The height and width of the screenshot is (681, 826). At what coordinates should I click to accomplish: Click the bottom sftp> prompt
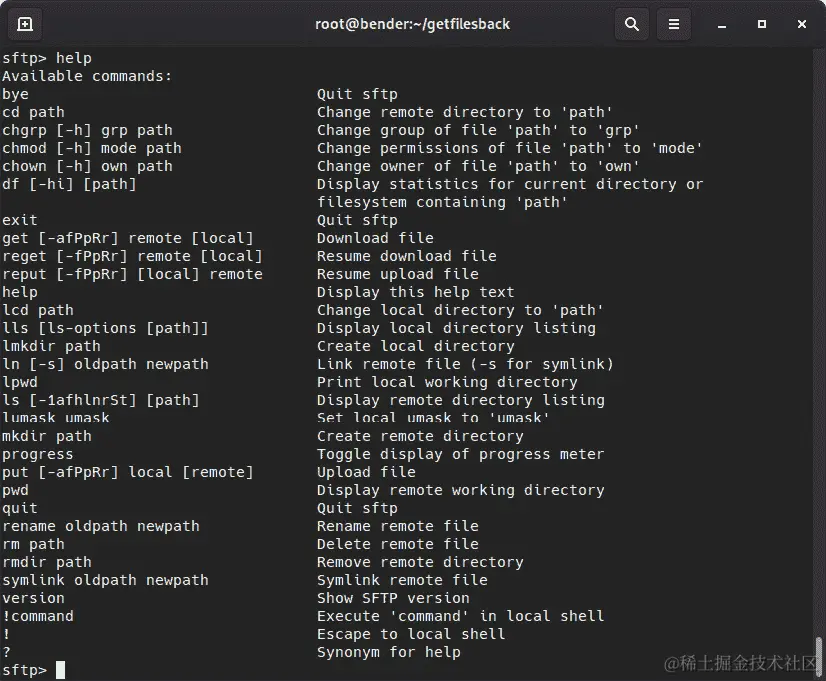click(26, 669)
